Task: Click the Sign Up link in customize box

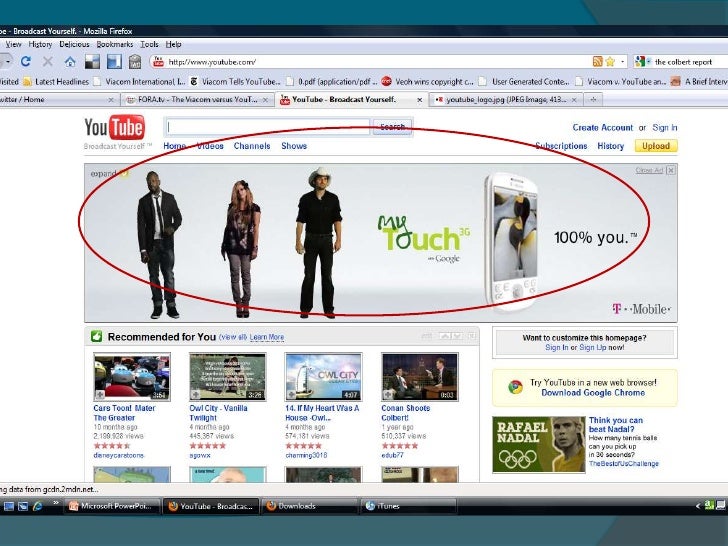Action: tap(592, 347)
